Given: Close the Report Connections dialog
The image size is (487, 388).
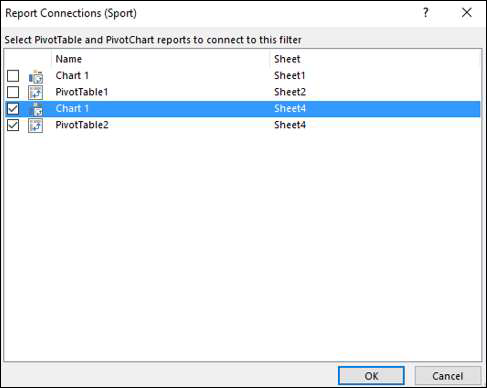Looking at the screenshot, I should point(467,13).
